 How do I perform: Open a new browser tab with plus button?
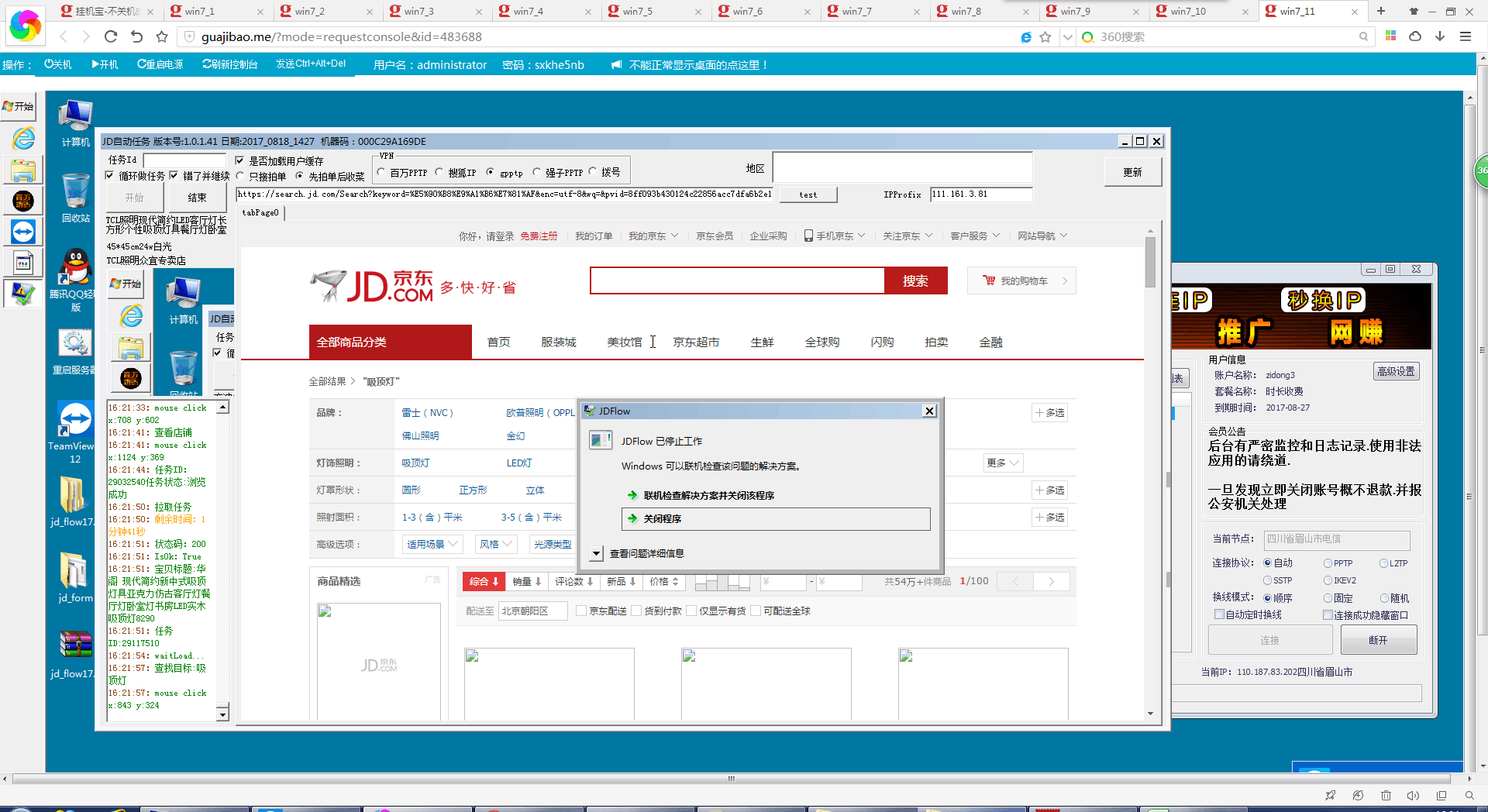(1381, 11)
